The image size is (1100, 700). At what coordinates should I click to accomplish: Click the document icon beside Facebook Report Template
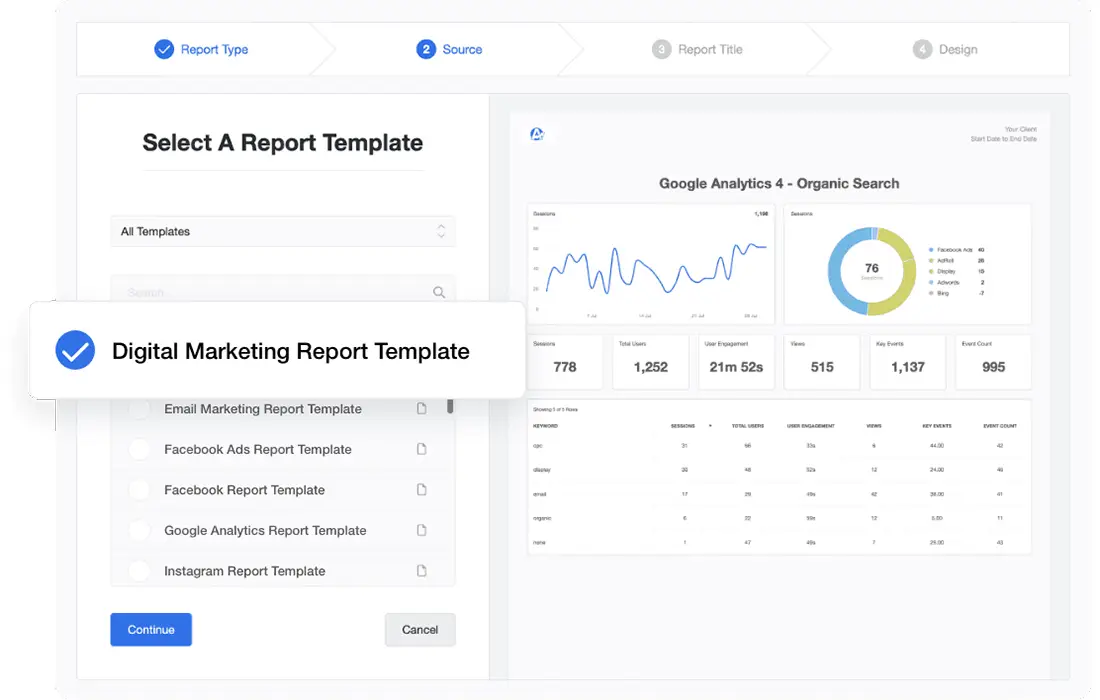tap(421, 489)
